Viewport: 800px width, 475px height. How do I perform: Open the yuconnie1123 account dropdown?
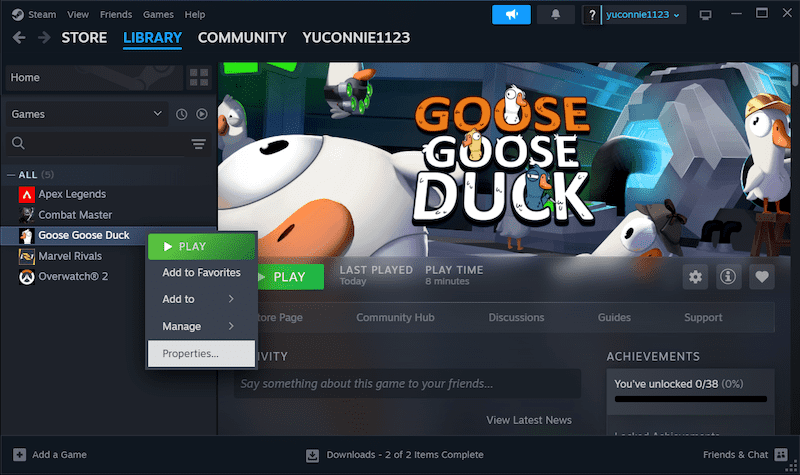click(644, 15)
